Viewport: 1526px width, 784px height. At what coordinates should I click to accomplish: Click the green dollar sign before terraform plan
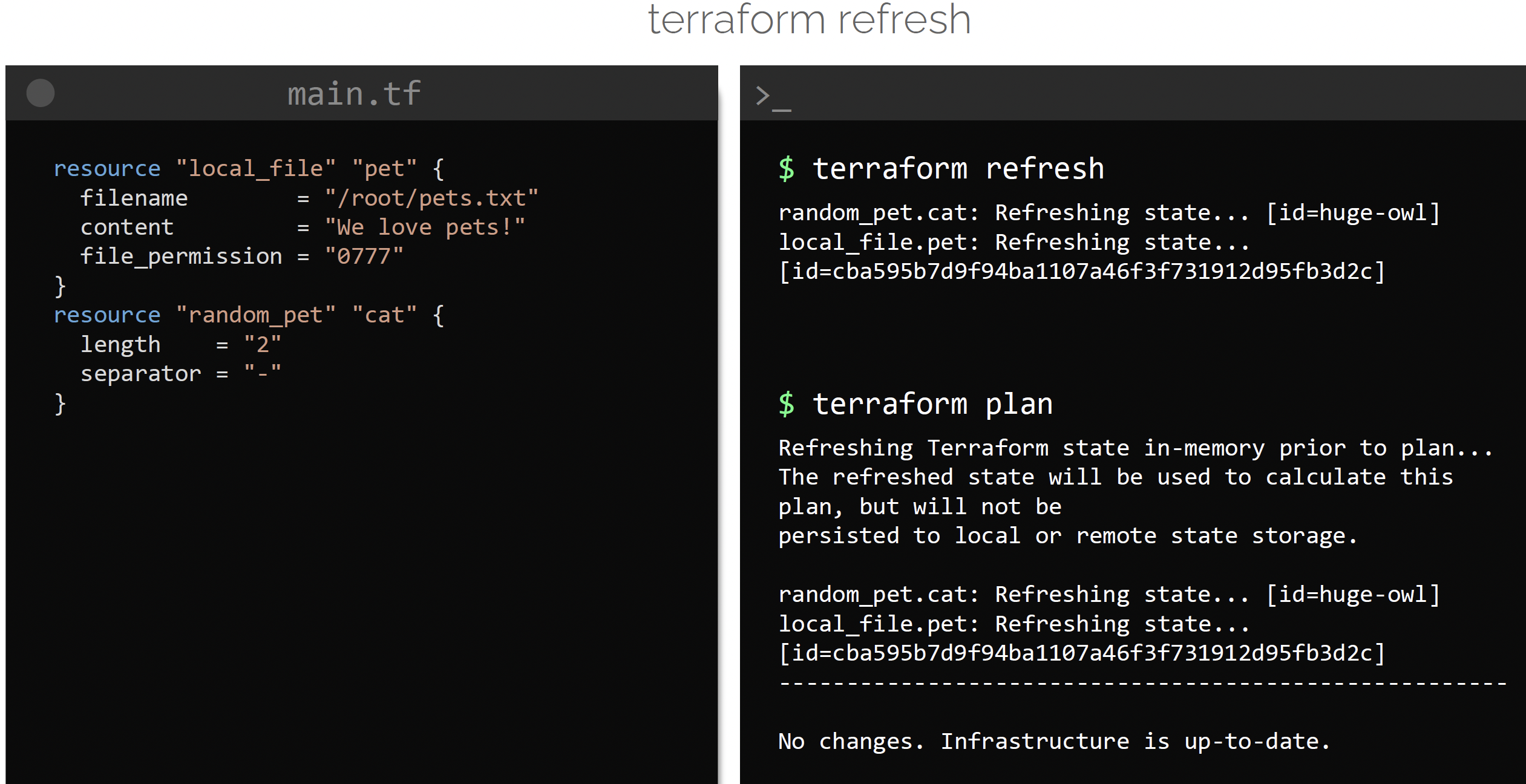(x=786, y=404)
